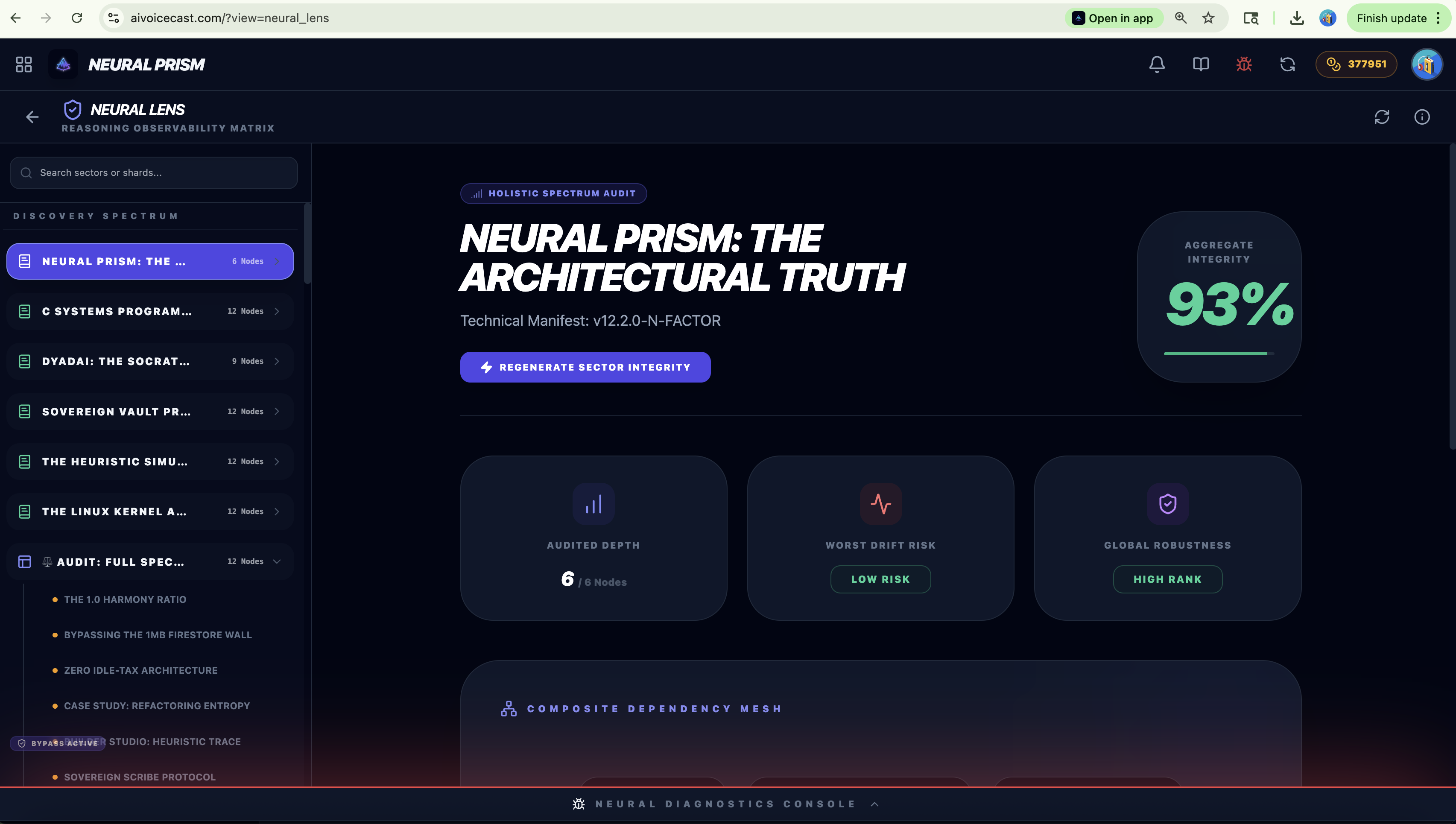Expand the Neural Diagnostics Console
1456x824 pixels.
click(x=726, y=804)
